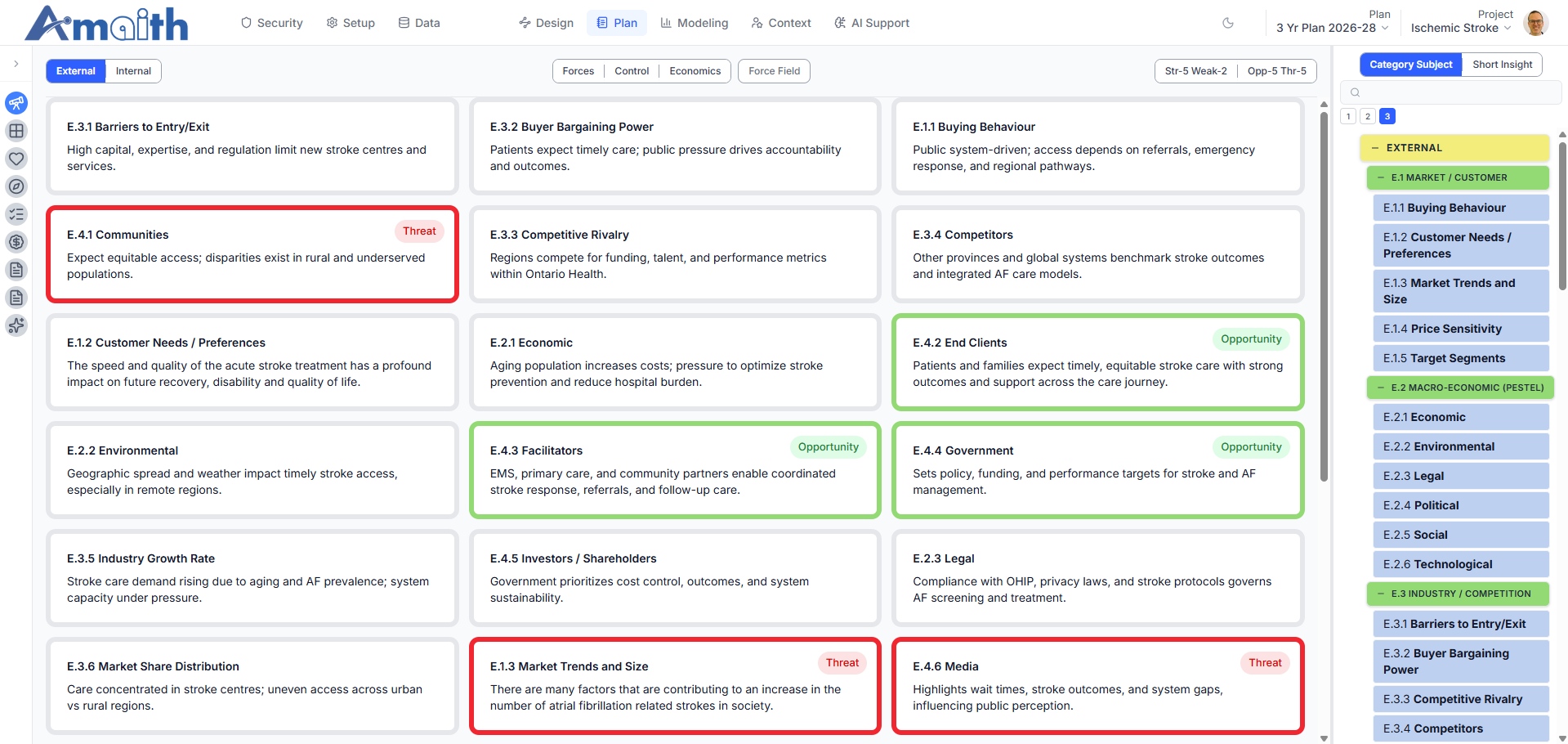The width and height of the screenshot is (1568, 744).
Task: Click the down arrow of the card list scrollbar
Action: click(x=1324, y=738)
